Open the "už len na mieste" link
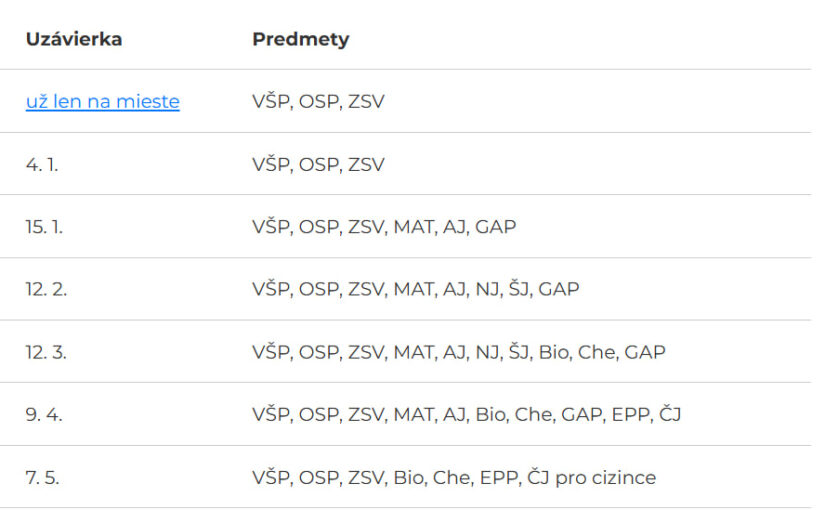 point(102,102)
